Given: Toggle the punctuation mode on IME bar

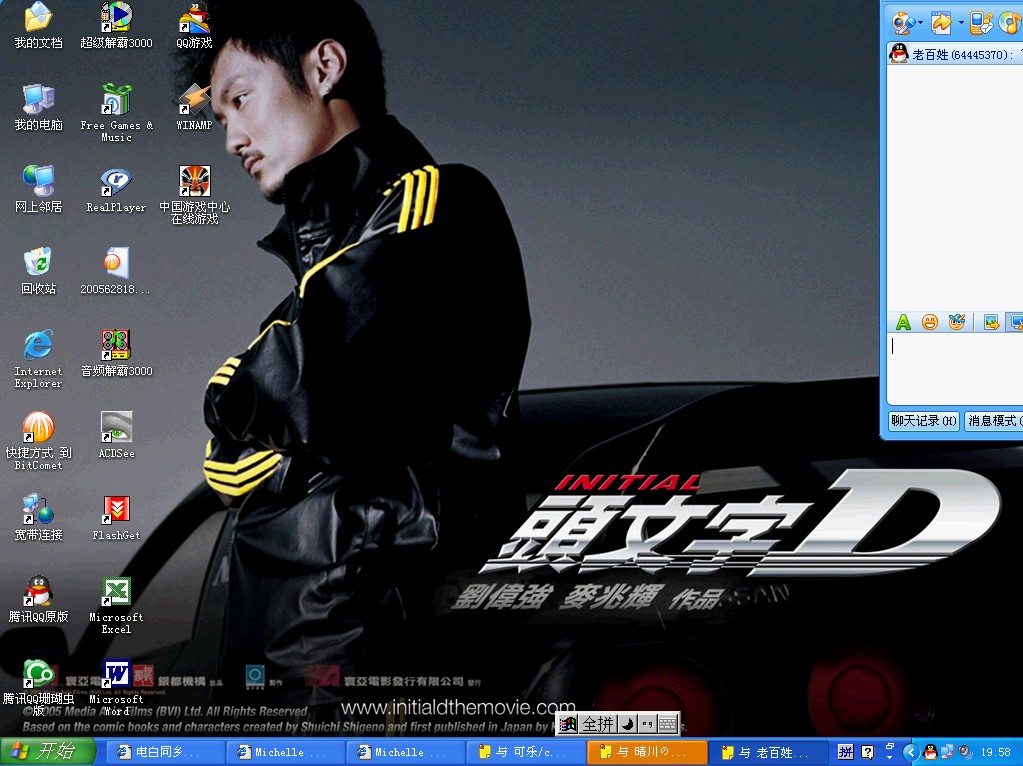Looking at the screenshot, I should point(647,724).
